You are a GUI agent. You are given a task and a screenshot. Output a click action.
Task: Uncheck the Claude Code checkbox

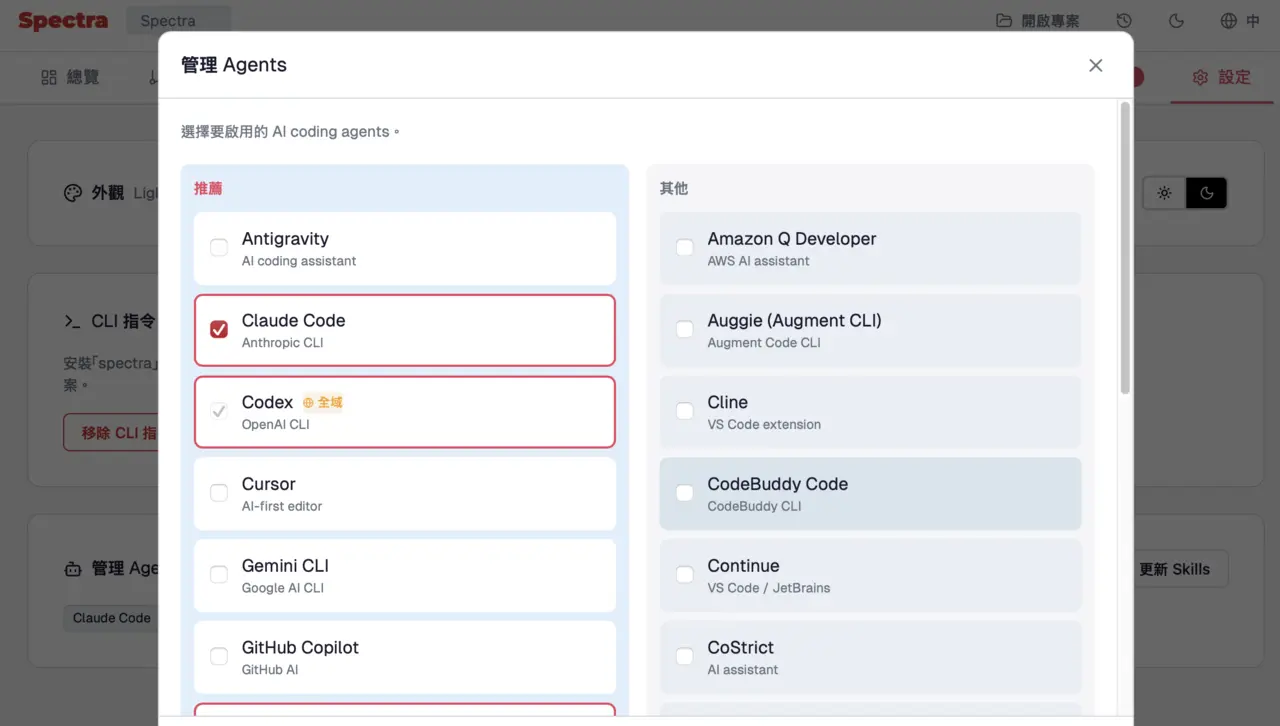(x=219, y=330)
